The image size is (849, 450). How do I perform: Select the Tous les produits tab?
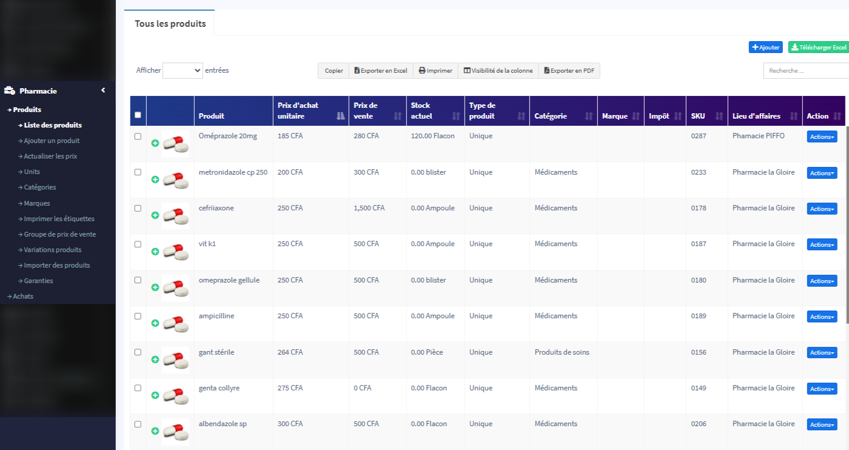tap(170, 23)
